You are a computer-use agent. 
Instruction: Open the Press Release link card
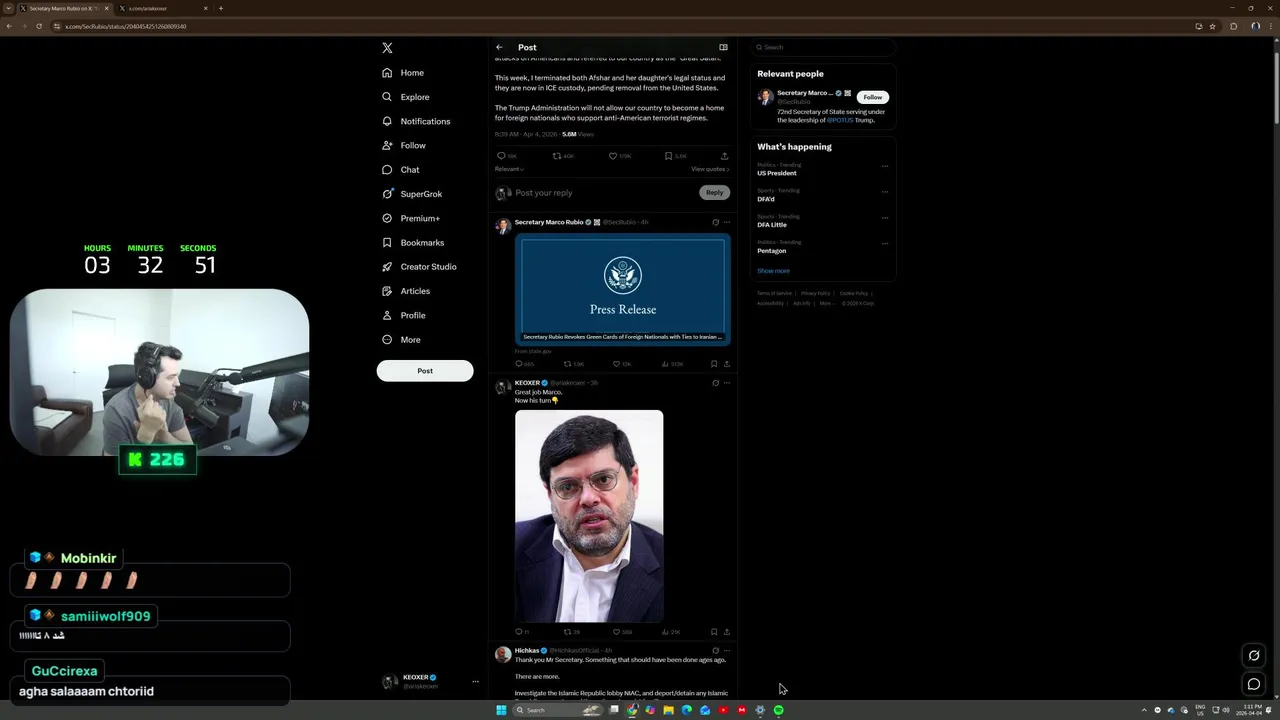623,290
